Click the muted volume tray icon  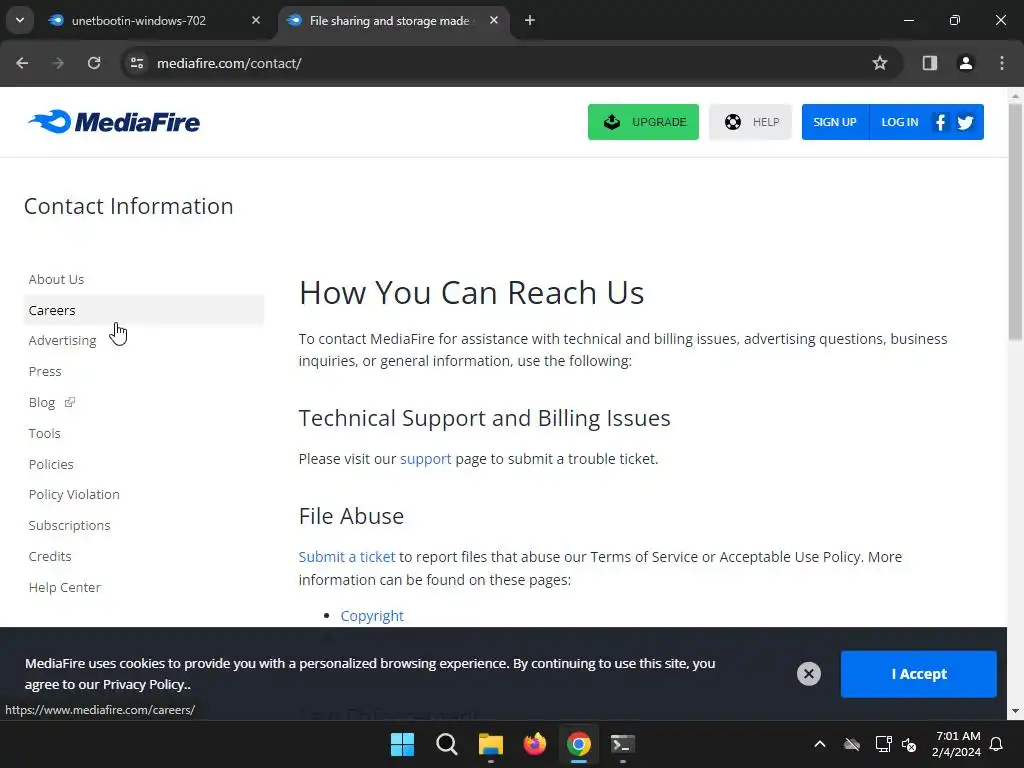(x=909, y=744)
